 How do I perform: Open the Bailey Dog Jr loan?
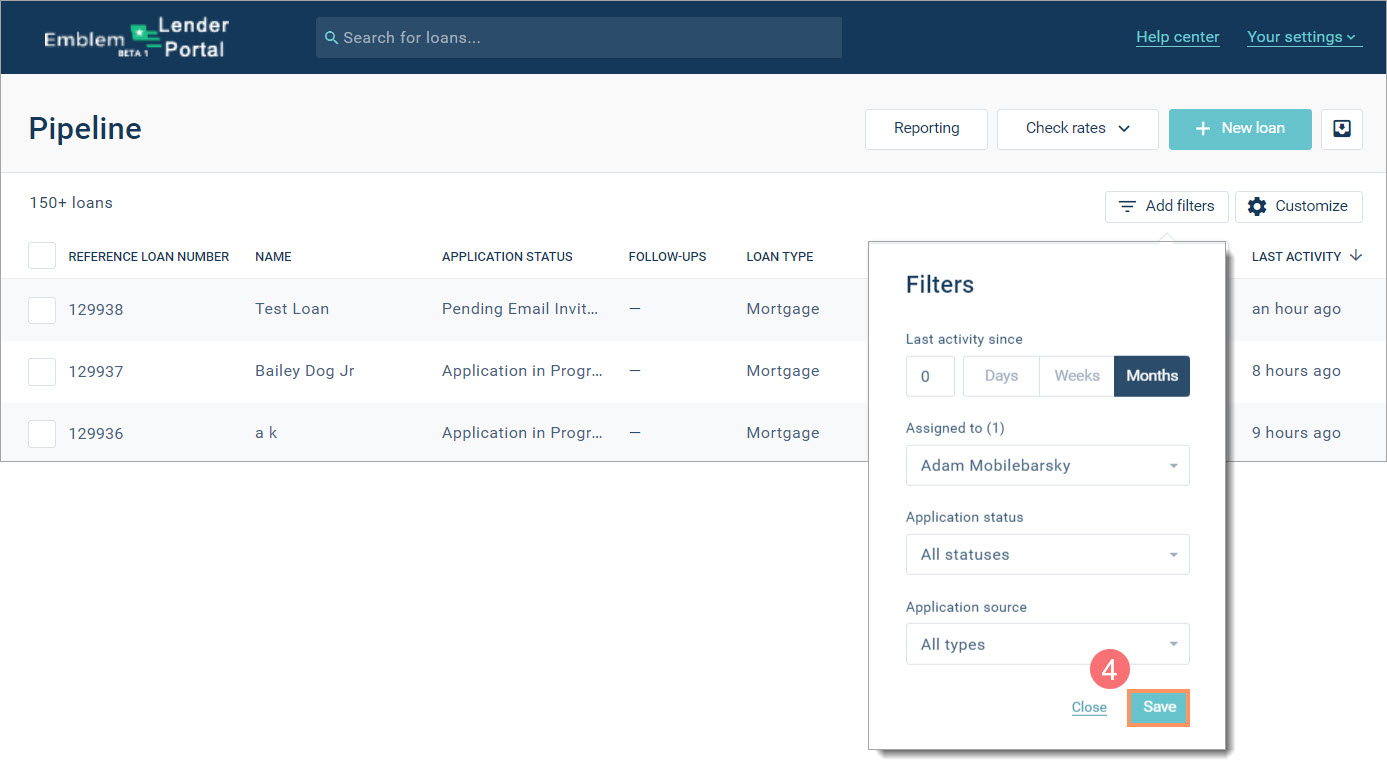pos(305,371)
